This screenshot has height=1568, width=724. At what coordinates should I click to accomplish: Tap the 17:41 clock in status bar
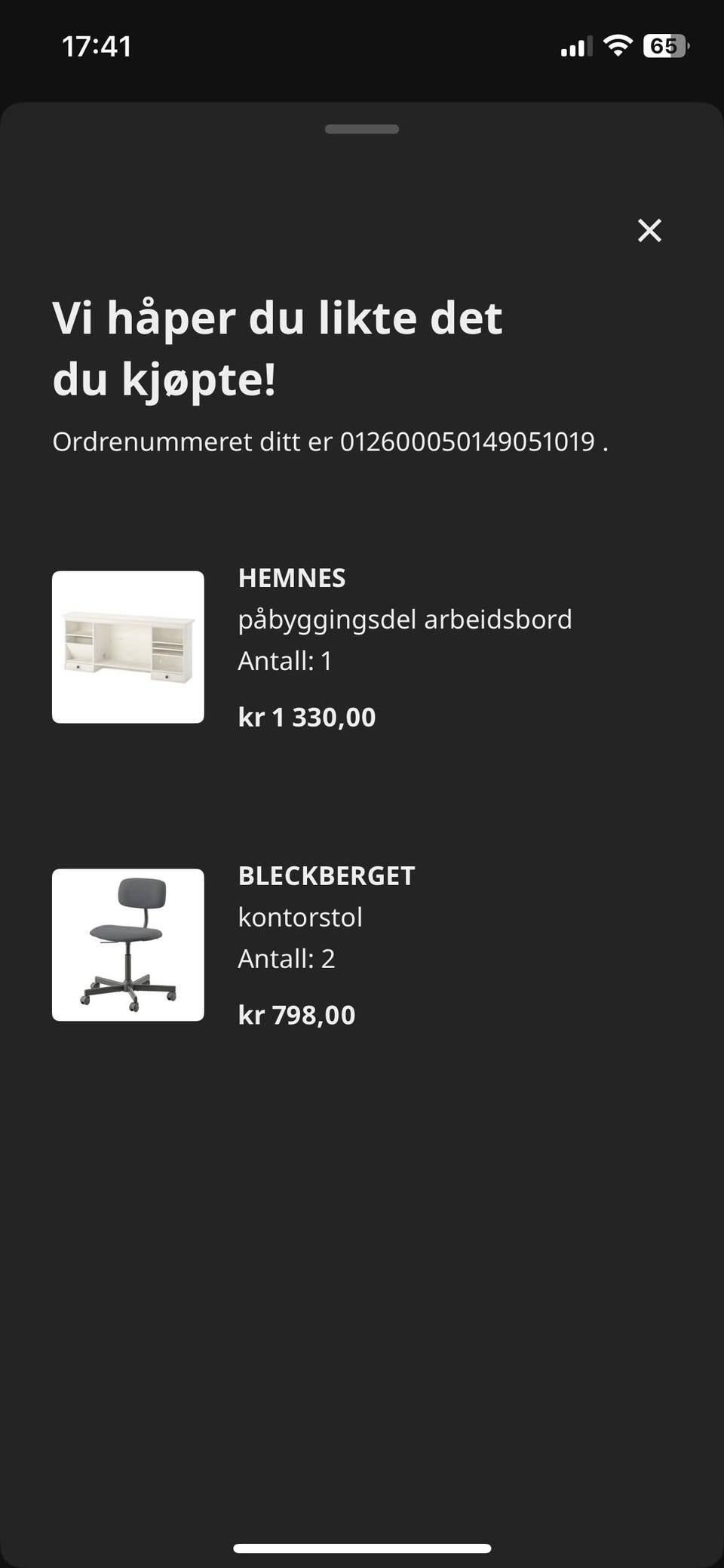97,47
